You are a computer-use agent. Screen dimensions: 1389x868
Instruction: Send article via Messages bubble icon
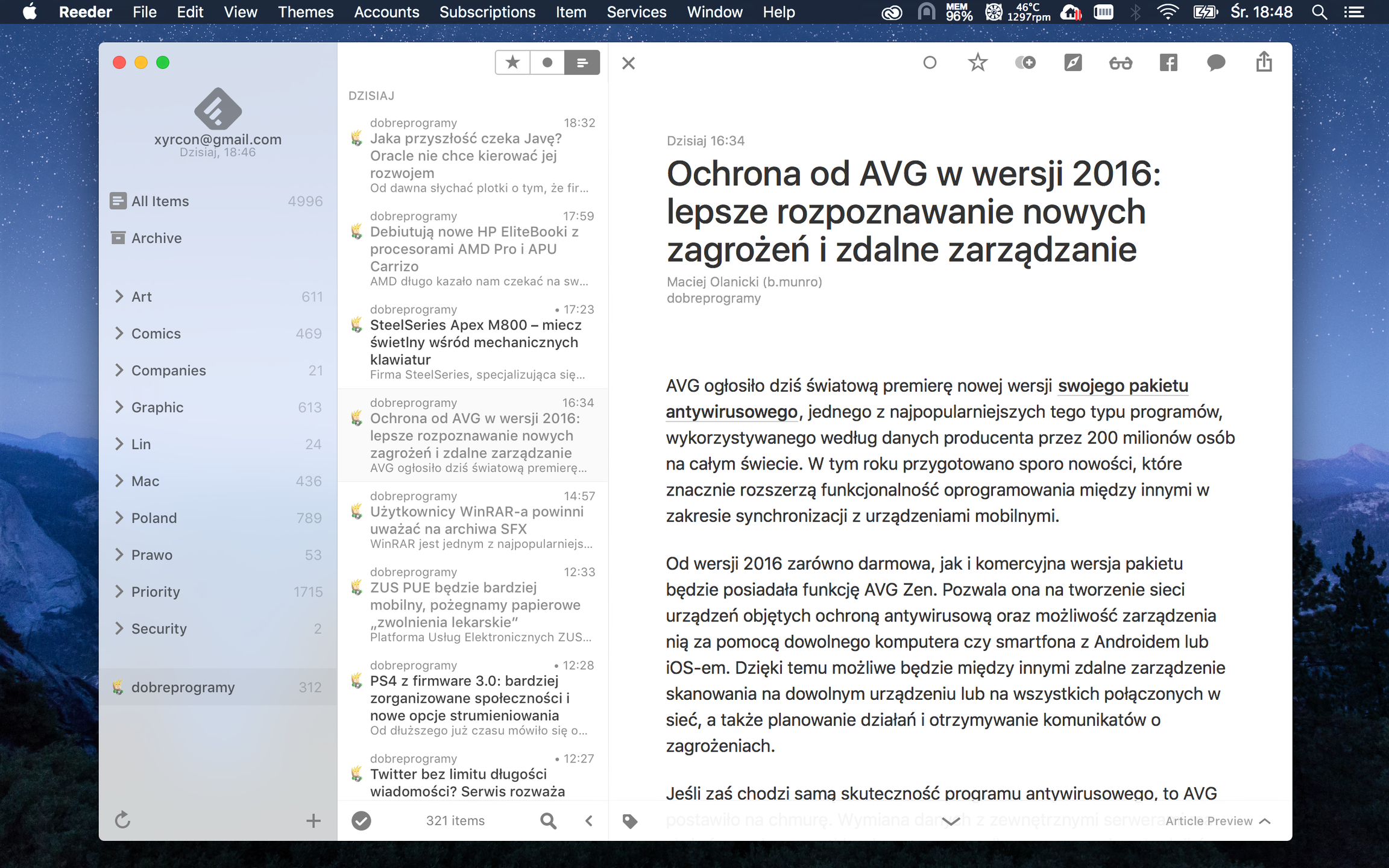[x=1216, y=63]
